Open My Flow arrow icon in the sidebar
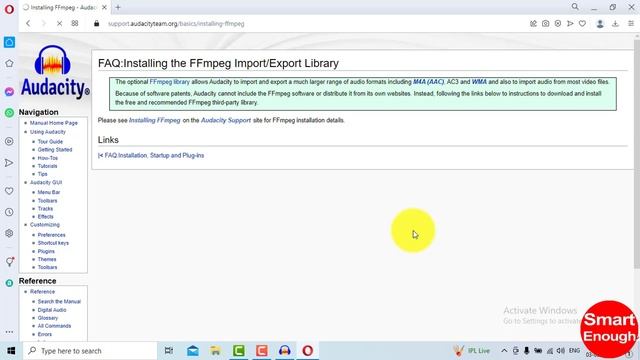Viewport: 640px width, 360px height. click(x=9, y=163)
